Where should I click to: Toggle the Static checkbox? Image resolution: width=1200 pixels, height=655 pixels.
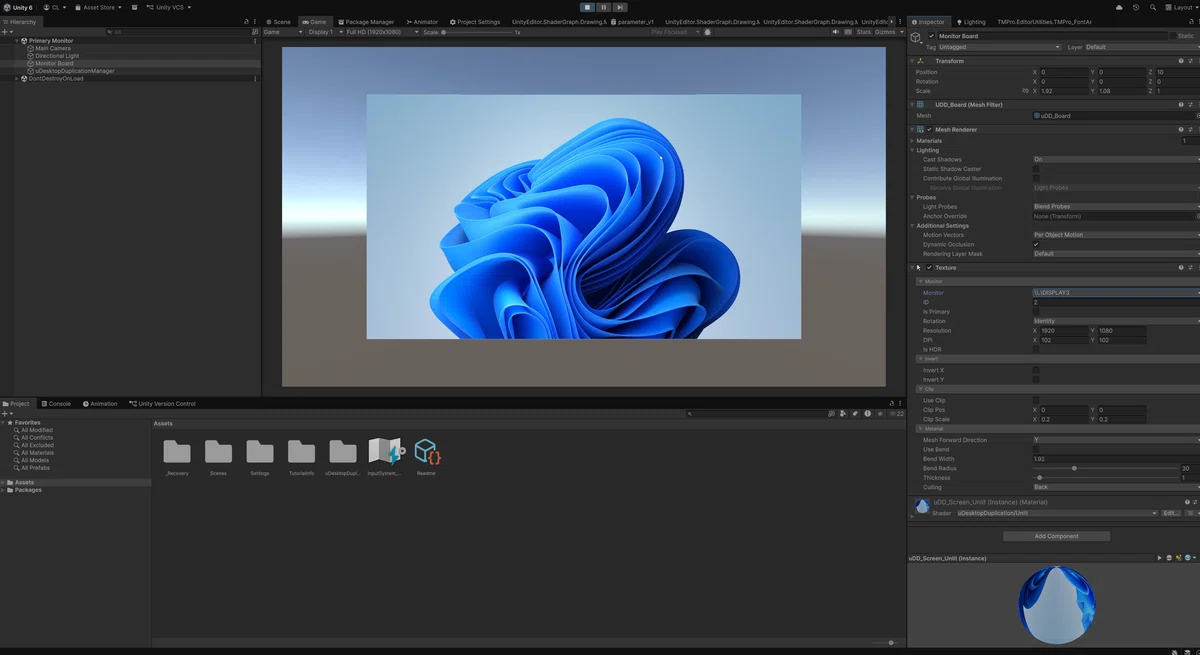click(x=1173, y=36)
